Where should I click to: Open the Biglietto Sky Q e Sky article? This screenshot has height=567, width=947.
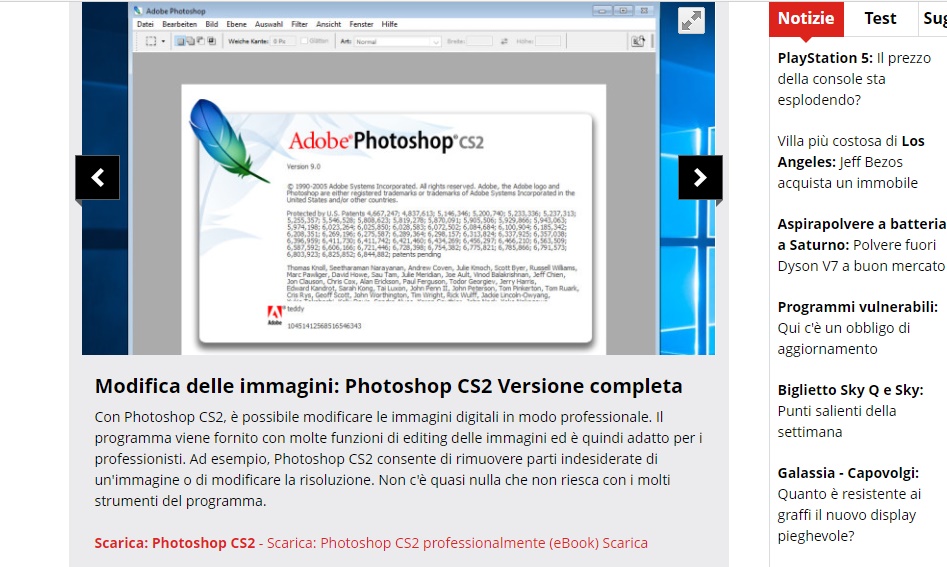pyautogui.click(x=850, y=411)
